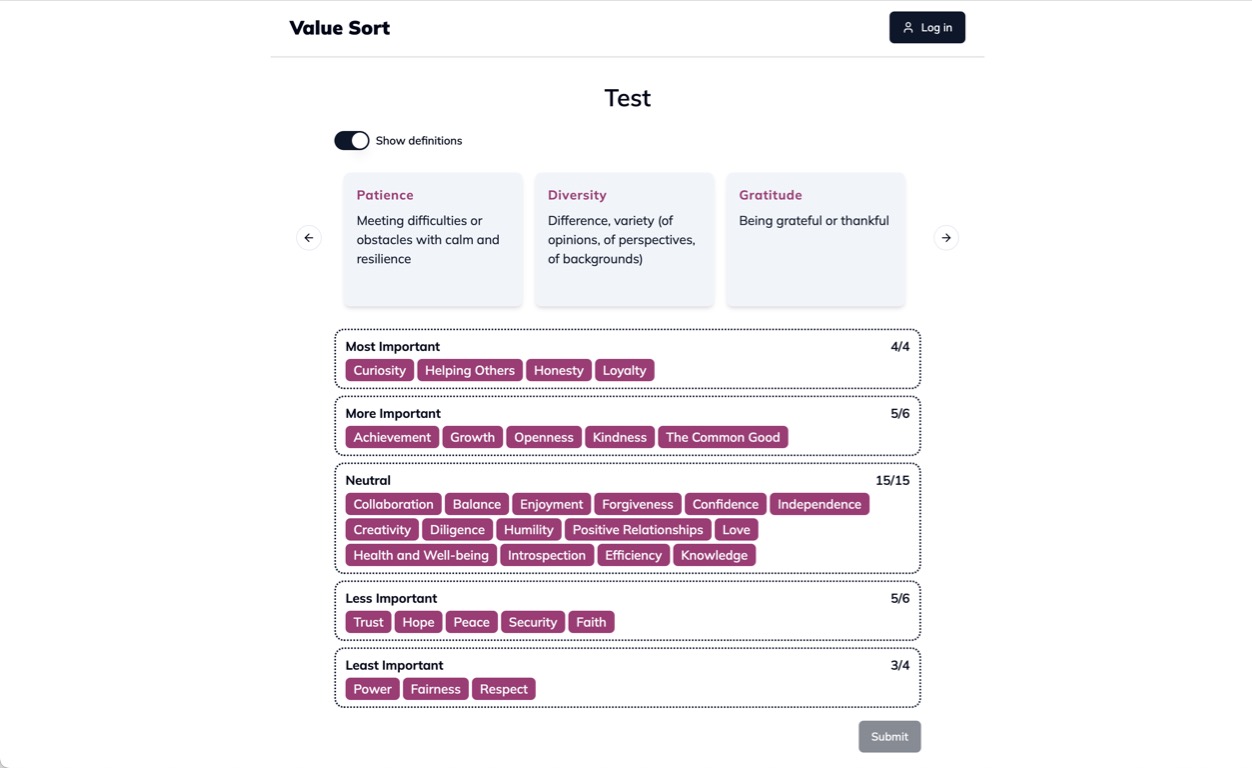Click the Faith chip under Less Important
Screen dimensions: 1252x768
pyautogui.click(x=591, y=622)
